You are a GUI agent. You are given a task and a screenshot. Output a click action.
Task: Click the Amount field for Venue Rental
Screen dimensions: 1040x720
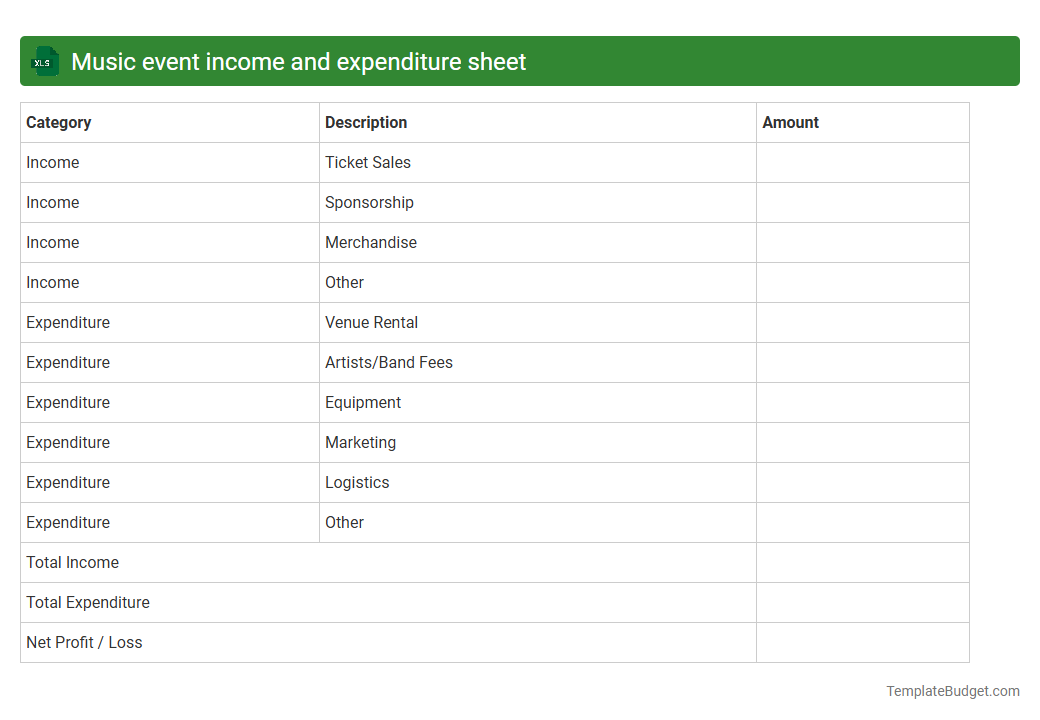[862, 322]
